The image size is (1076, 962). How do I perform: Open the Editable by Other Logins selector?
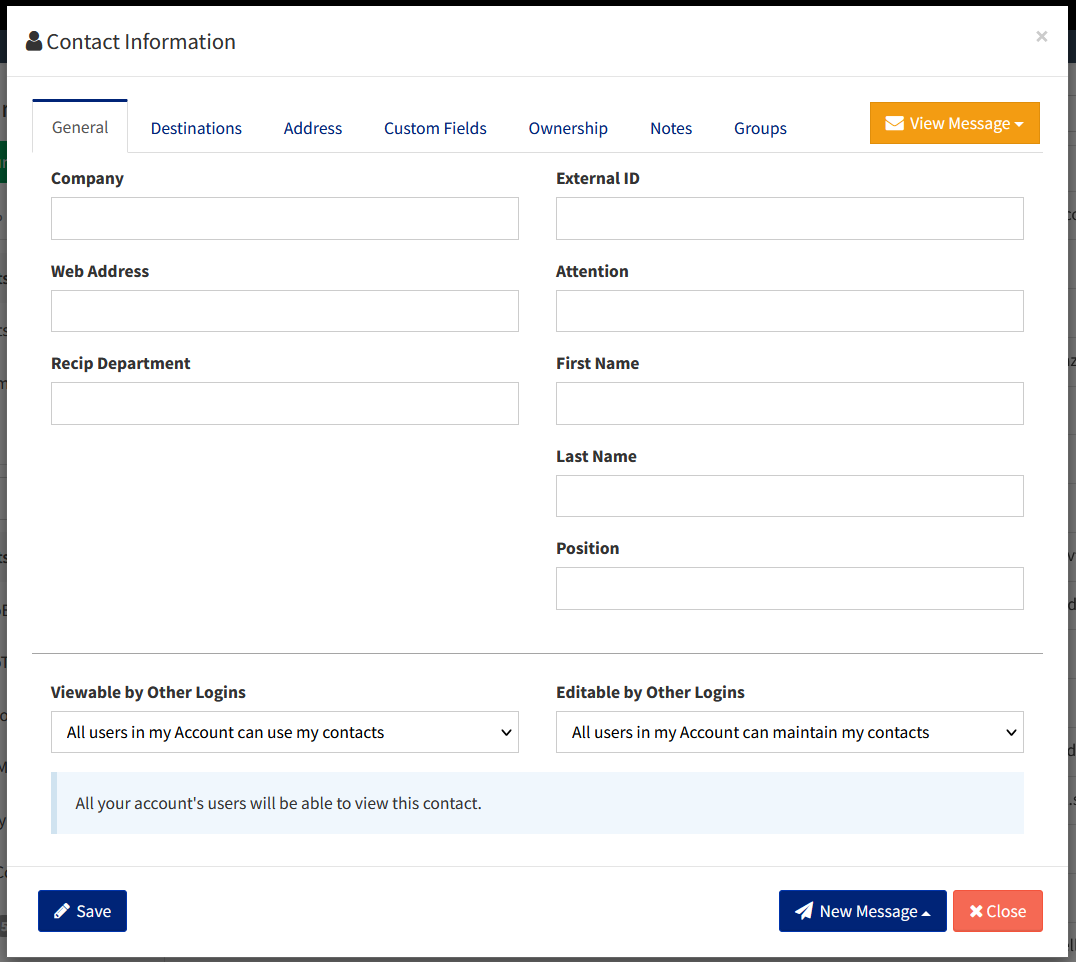[x=789, y=732]
